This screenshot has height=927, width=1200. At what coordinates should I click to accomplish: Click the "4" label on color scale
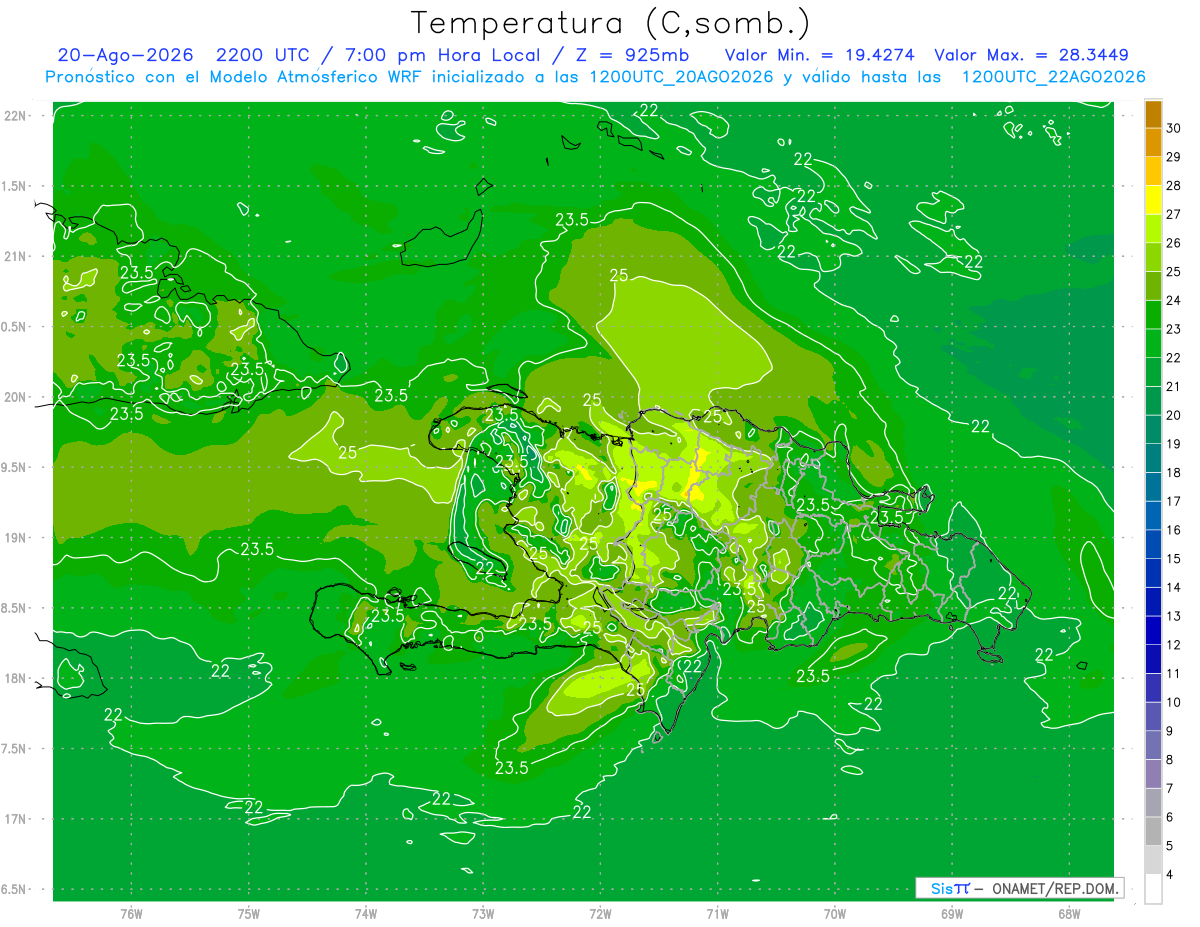tap(1171, 874)
